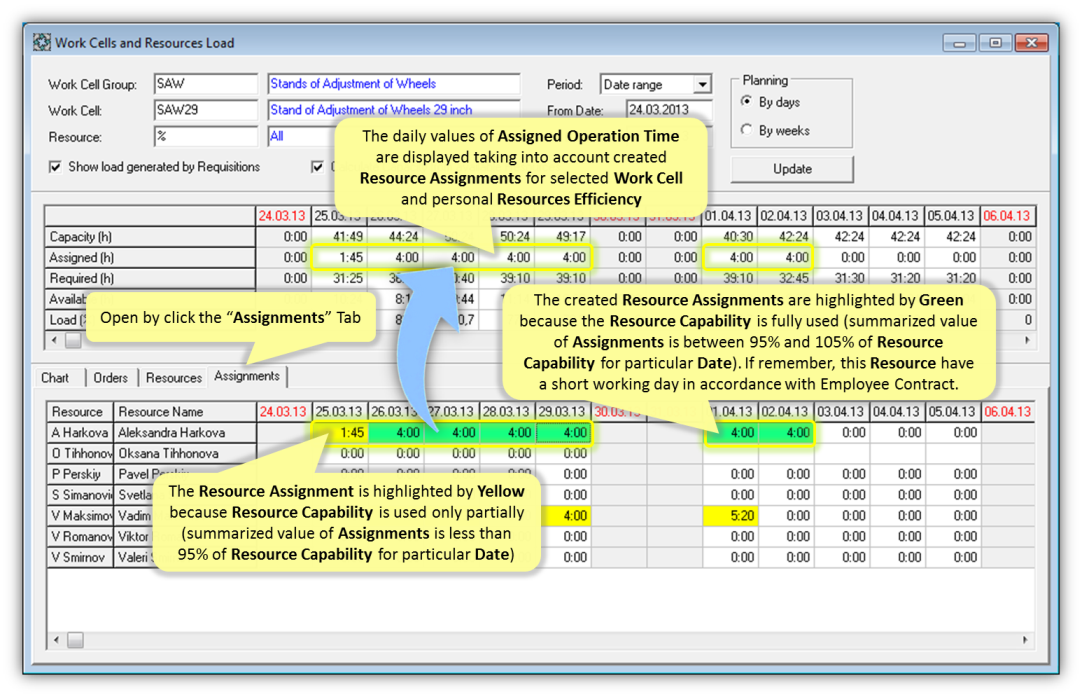Click the scroll thumb under the Assignments grid
The width and height of the screenshot is (1082, 697).
(x=75, y=640)
